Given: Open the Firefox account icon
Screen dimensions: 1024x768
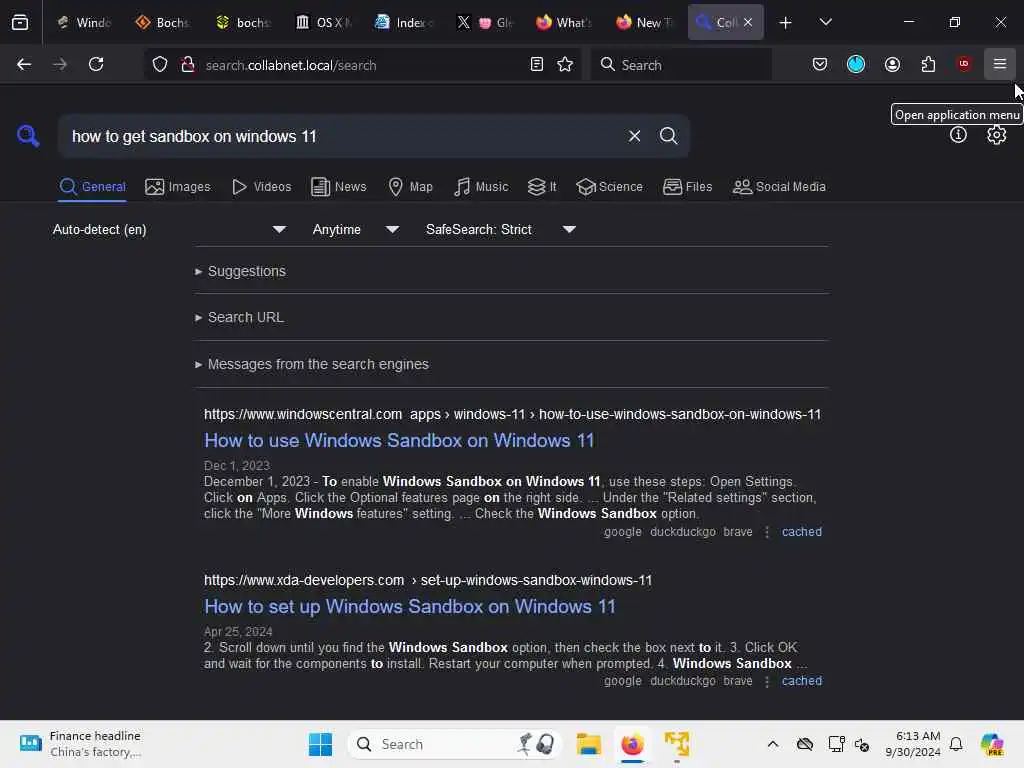Looking at the screenshot, I should 892,64.
